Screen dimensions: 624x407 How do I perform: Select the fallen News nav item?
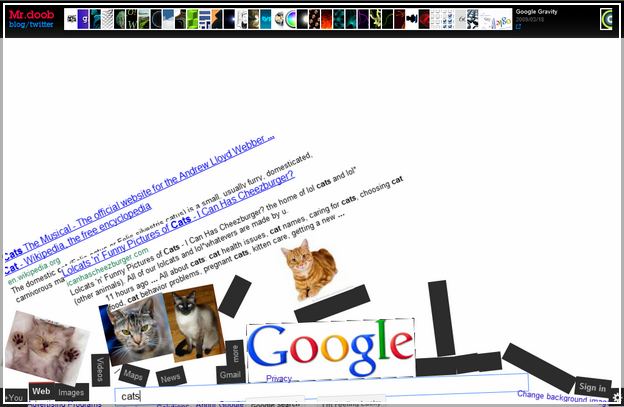click(x=171, y=377)
